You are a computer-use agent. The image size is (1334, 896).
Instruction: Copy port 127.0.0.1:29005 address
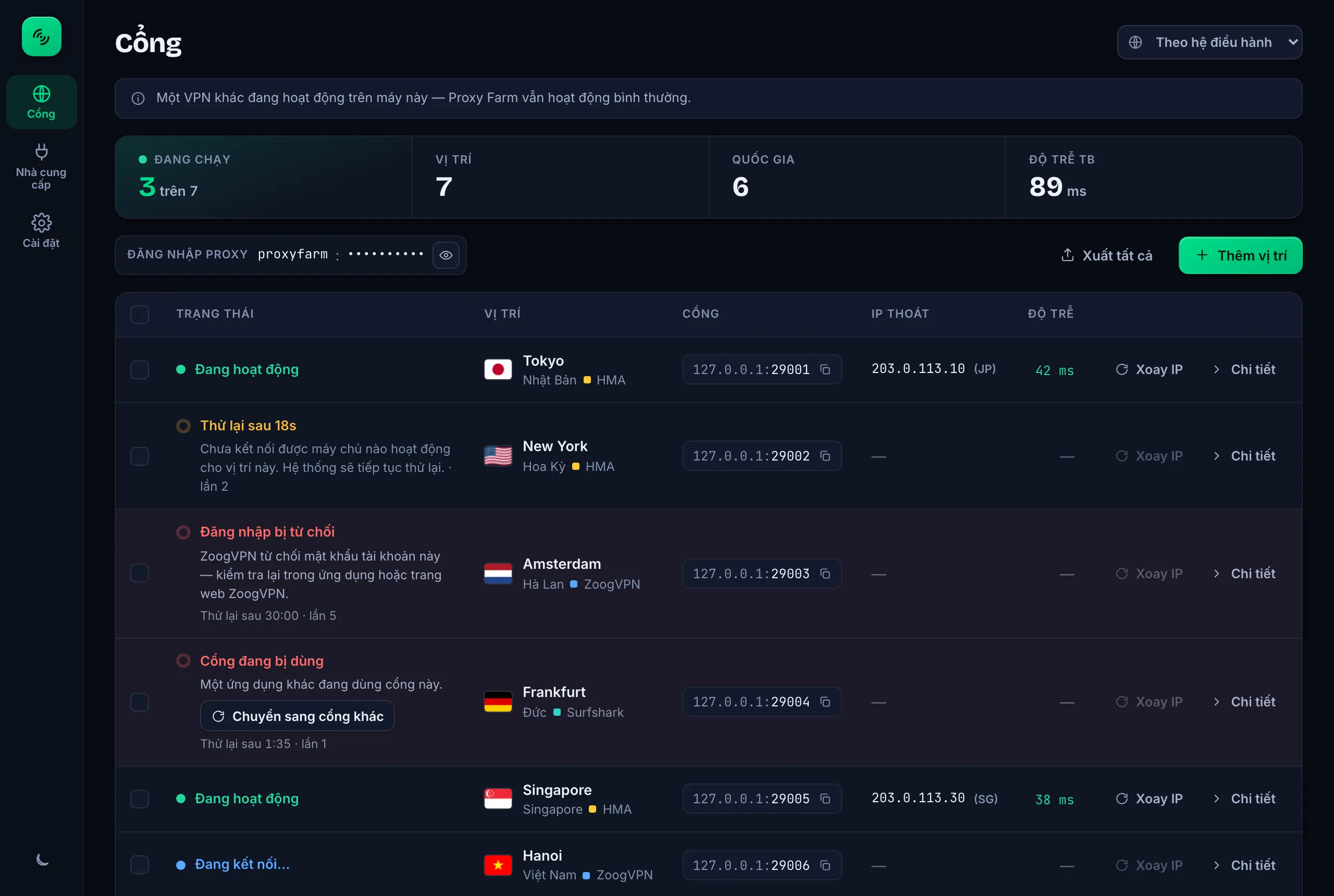pos(825,798)
